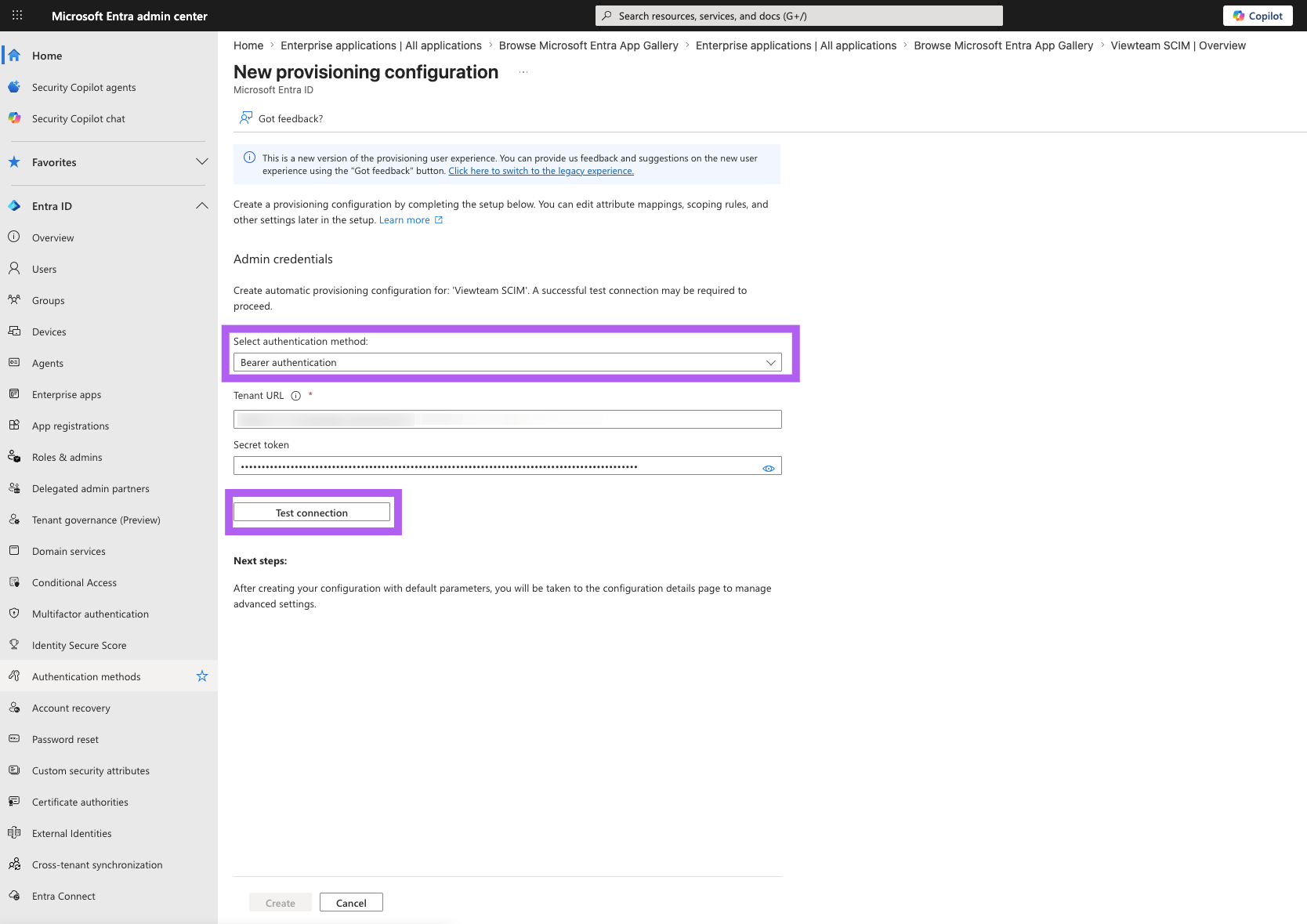Click the Roles & admins icon

click(14, 456)
